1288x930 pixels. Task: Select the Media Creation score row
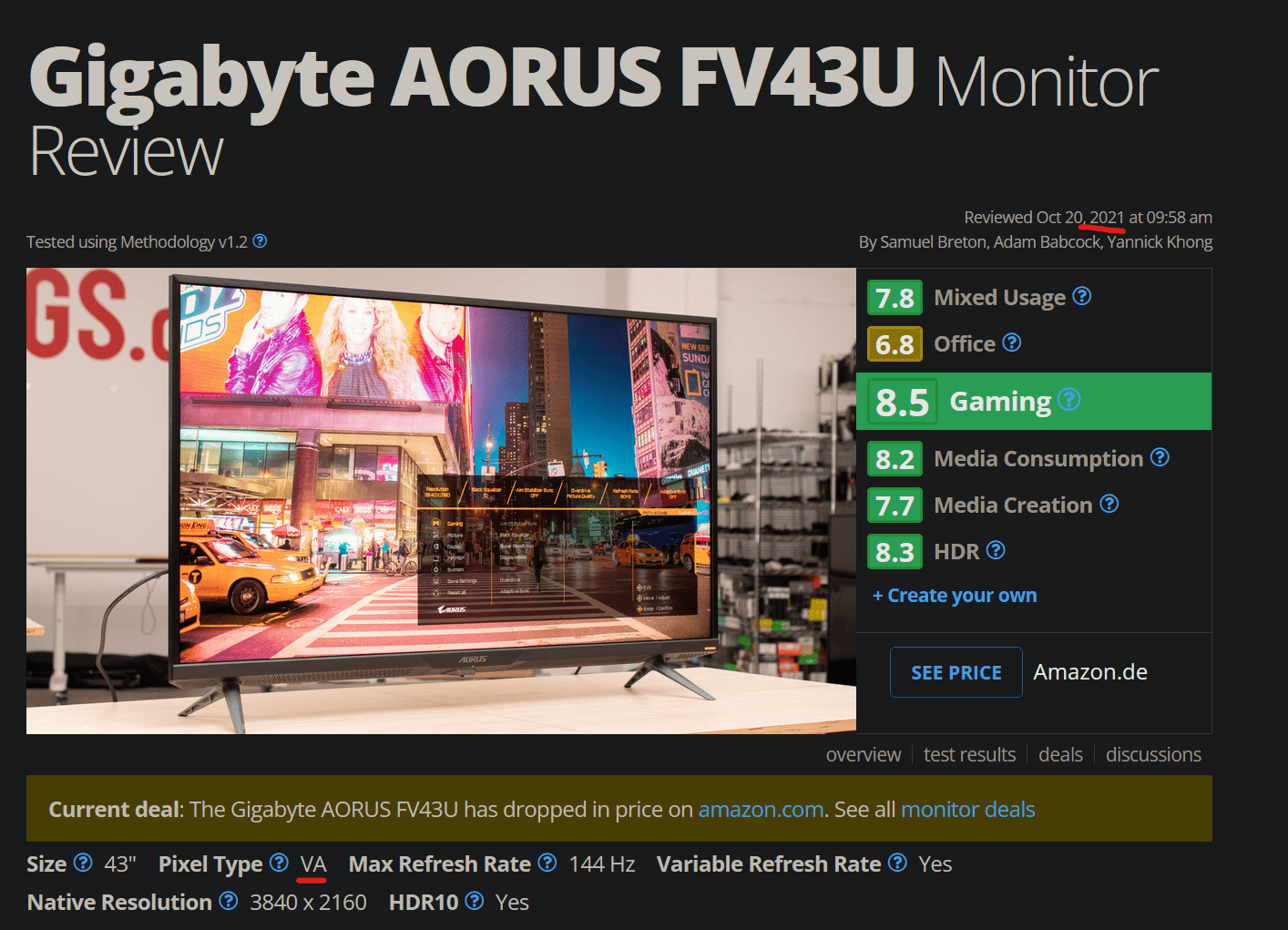[1034, 506]
